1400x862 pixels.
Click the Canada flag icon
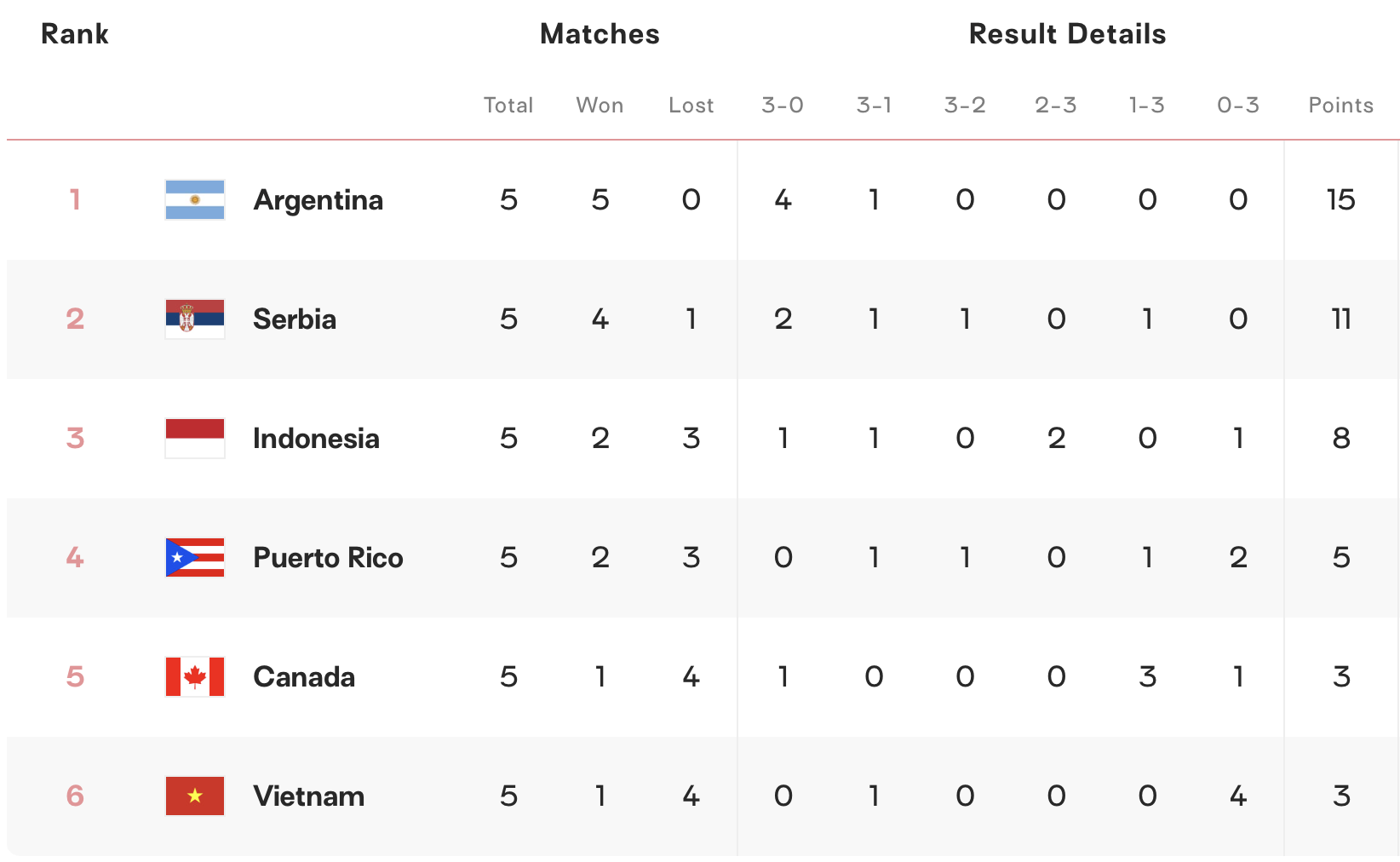pos(195,677)
